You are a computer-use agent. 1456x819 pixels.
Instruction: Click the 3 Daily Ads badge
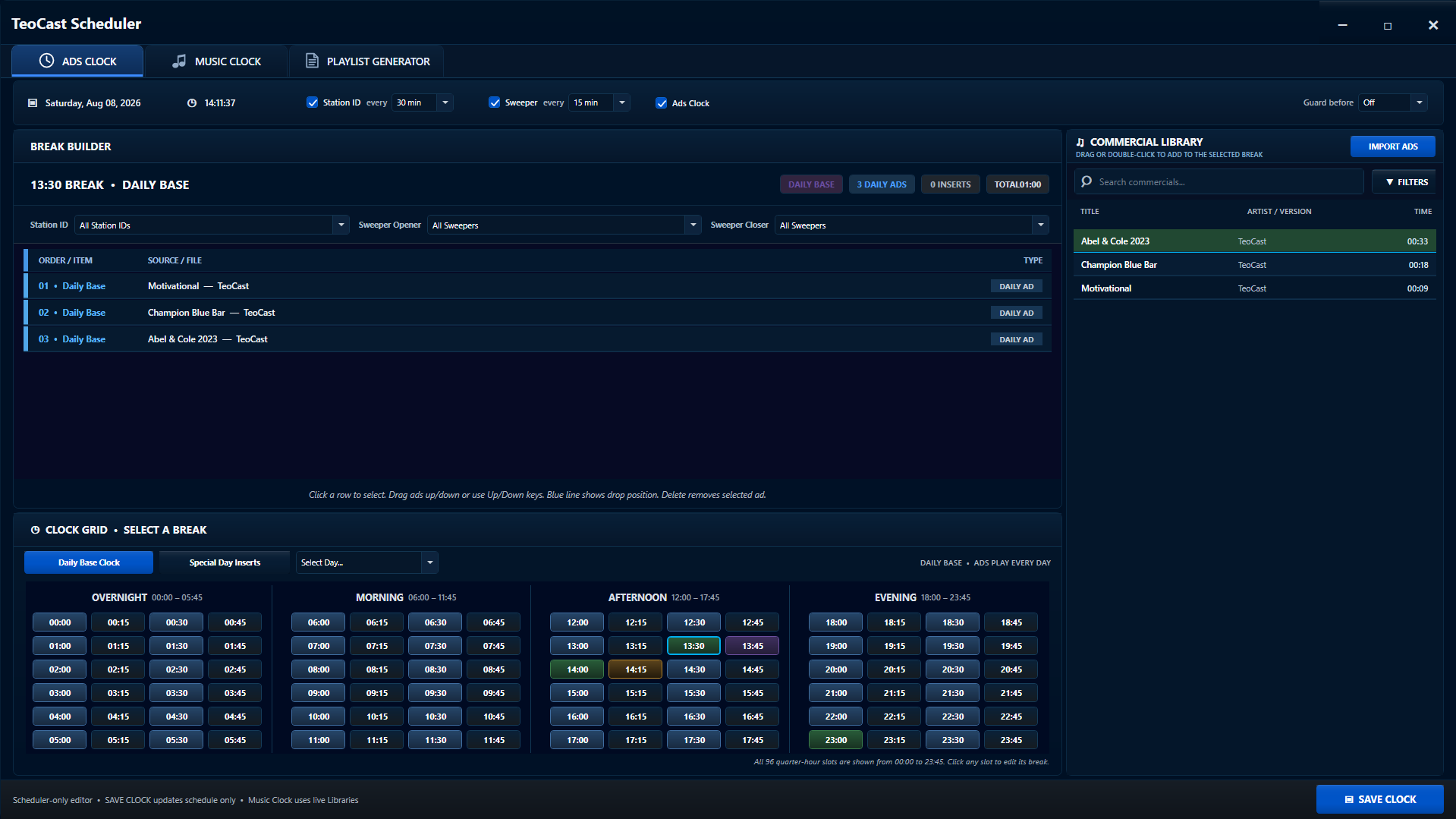click(x=882, y=184)
